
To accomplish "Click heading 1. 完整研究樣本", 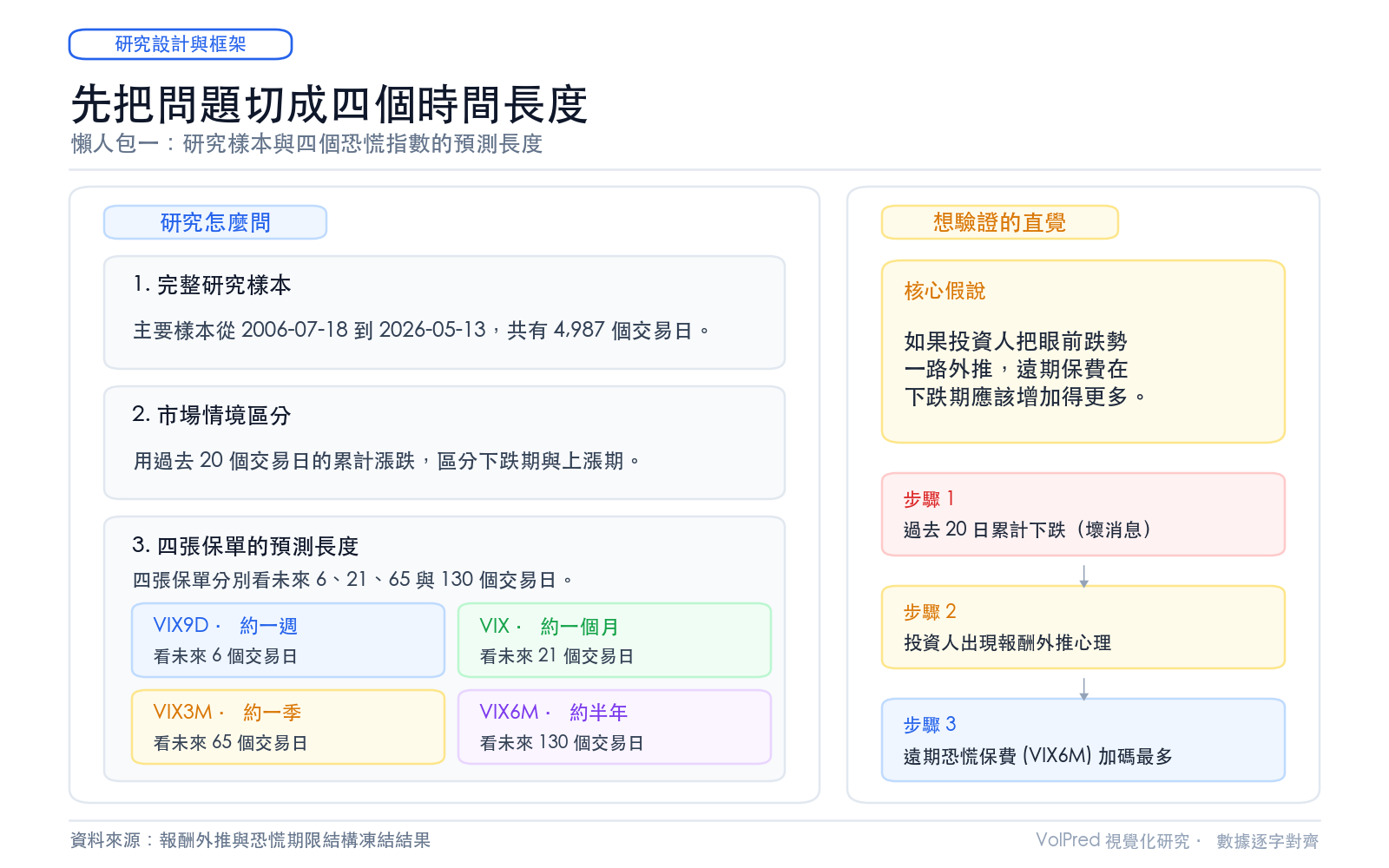I will (212, 285).
